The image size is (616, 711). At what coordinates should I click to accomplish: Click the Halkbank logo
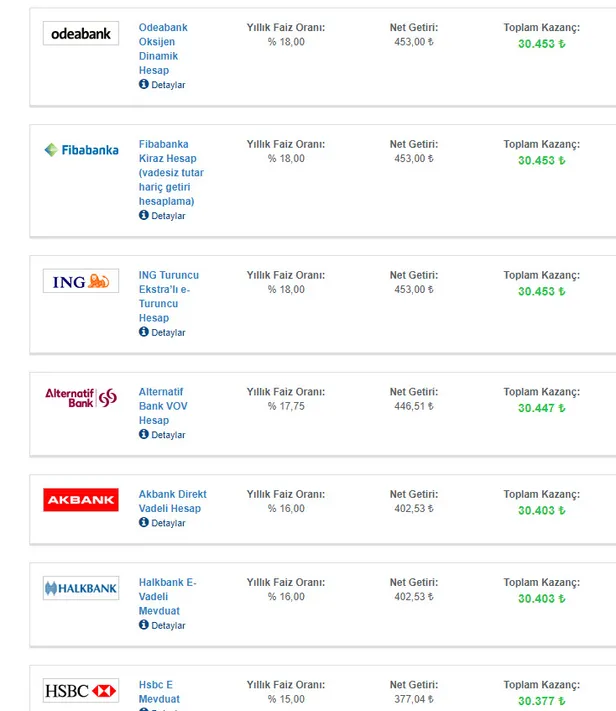click(81, 589)
